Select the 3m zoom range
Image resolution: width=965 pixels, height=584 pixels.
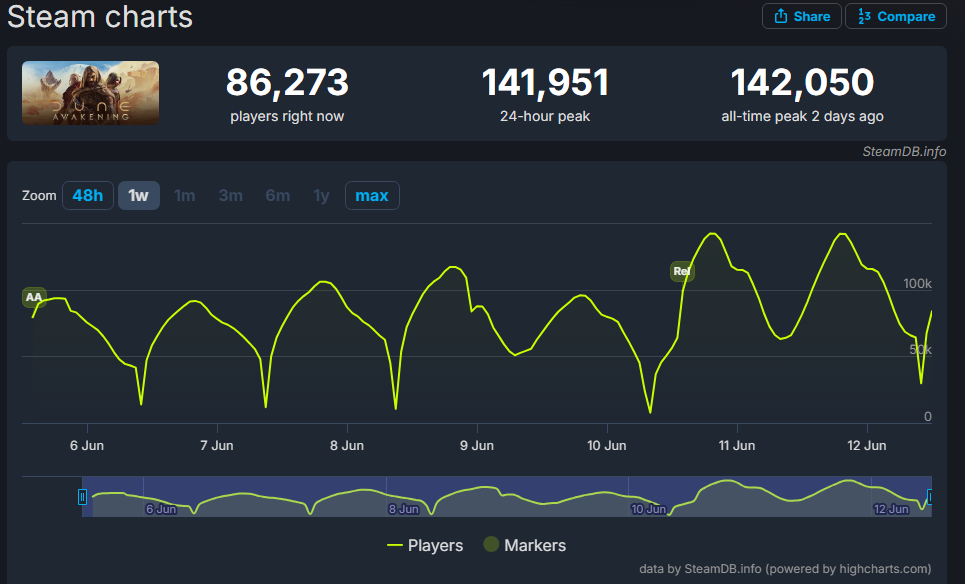(x=230, y=196)
